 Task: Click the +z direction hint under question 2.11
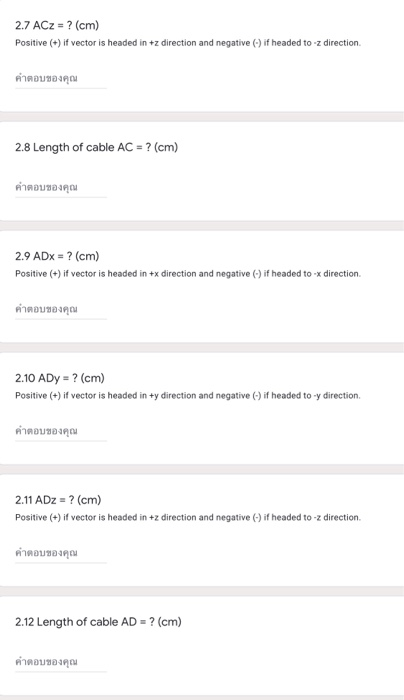pos(188,517)
